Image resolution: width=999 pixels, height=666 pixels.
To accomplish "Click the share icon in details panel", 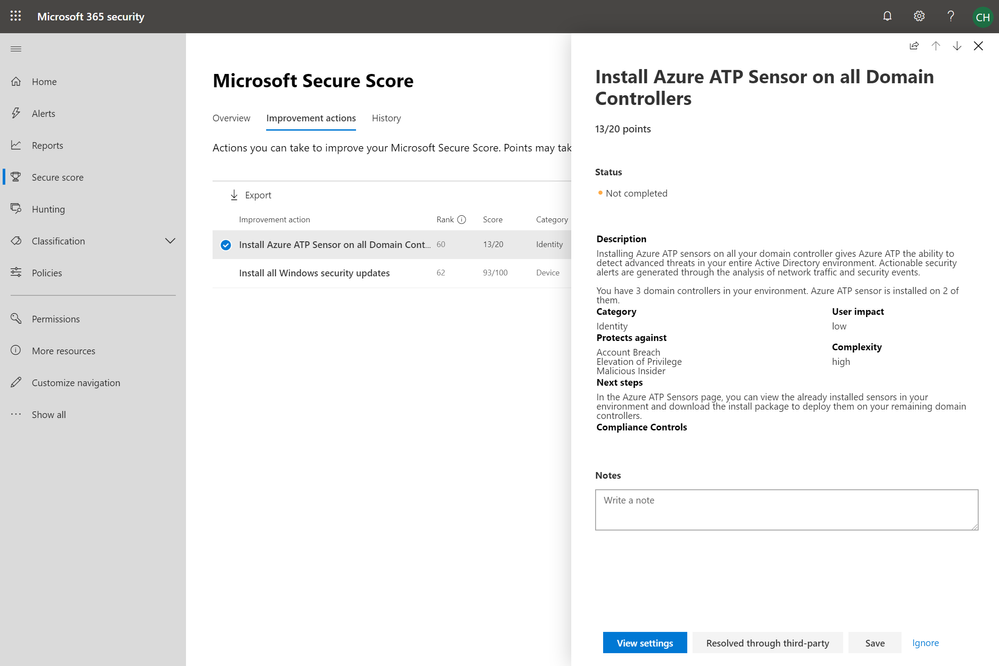I will click(x=914, y=46).
